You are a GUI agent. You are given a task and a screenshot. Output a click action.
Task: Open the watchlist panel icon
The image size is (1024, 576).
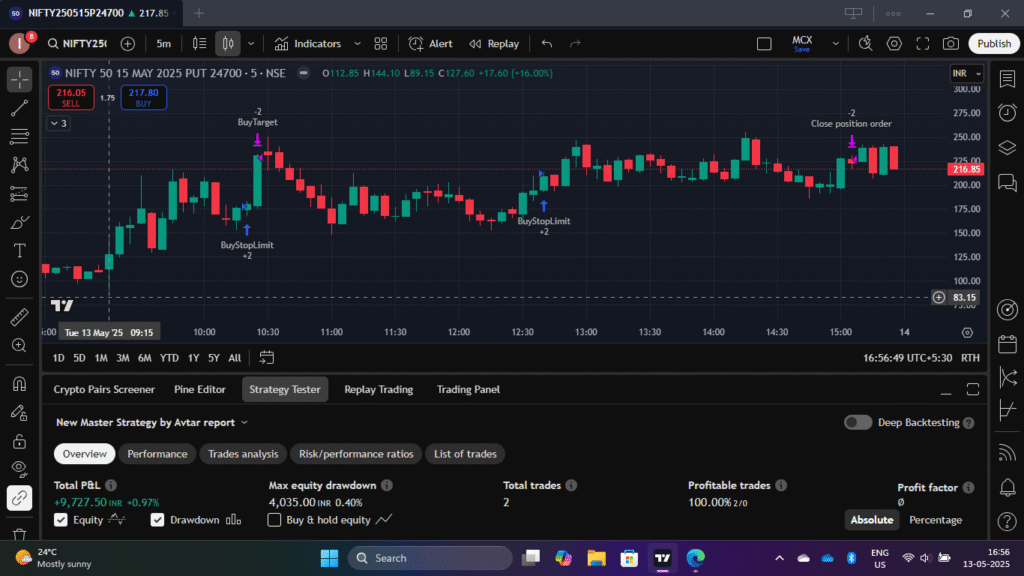(1007, 79)
